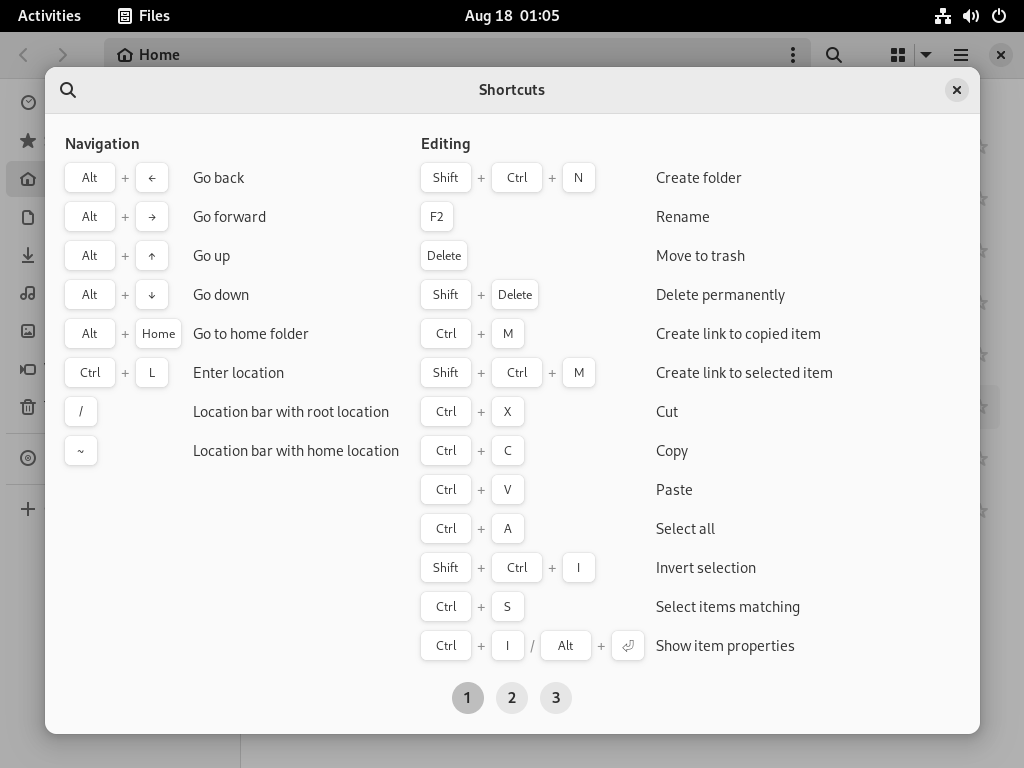
Task: Expand the view options dropdown arrow
Action: tap(926, 55)
